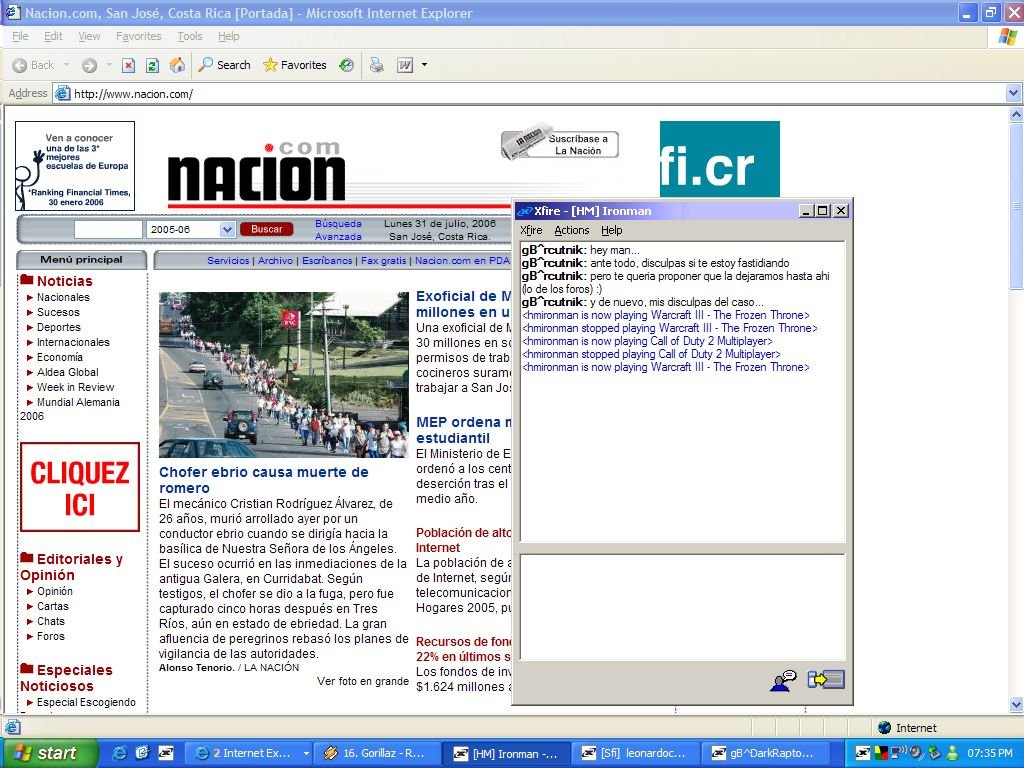Click the Búsqueda Avanzada link
The height and width of the screenshot is (768, 1024).
coord(338,230)
